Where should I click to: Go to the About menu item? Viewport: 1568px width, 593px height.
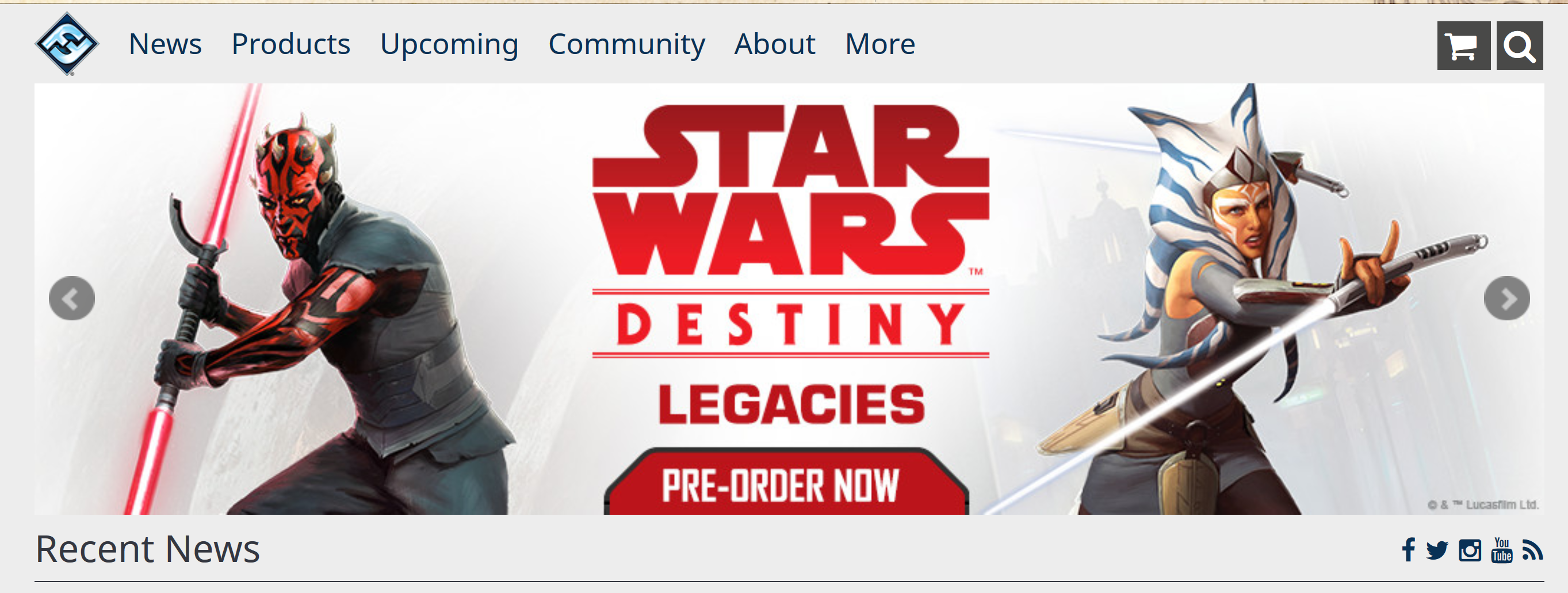point(775,44)
